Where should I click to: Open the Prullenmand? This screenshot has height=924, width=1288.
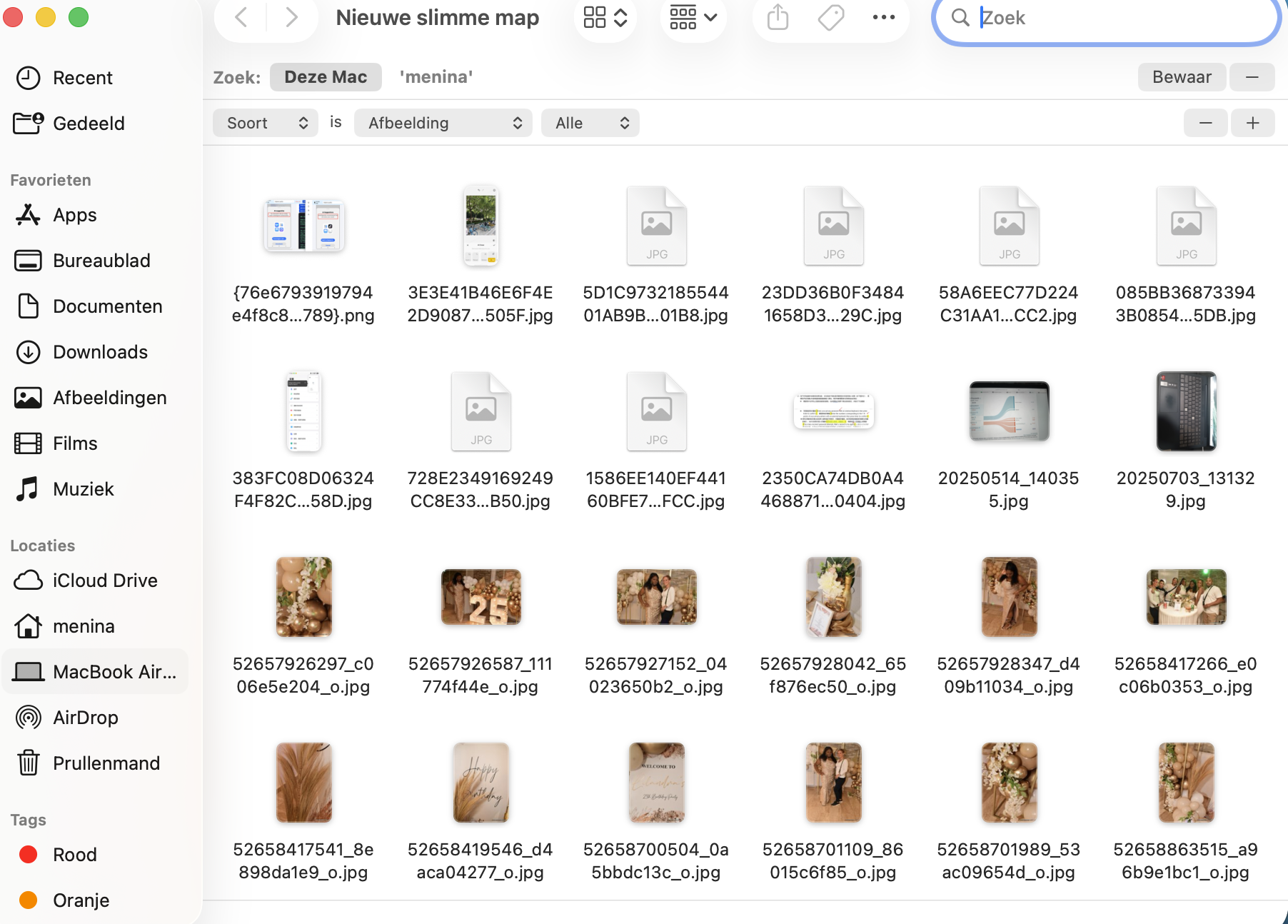coord(106,763)
